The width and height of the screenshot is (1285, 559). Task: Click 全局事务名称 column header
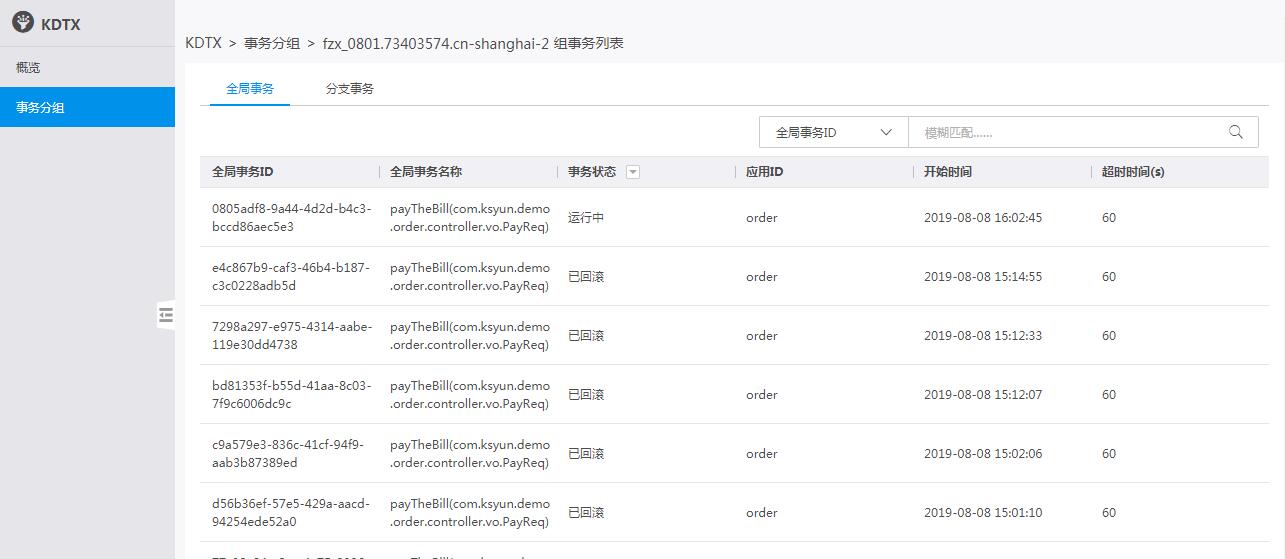[x=426, y=172]
